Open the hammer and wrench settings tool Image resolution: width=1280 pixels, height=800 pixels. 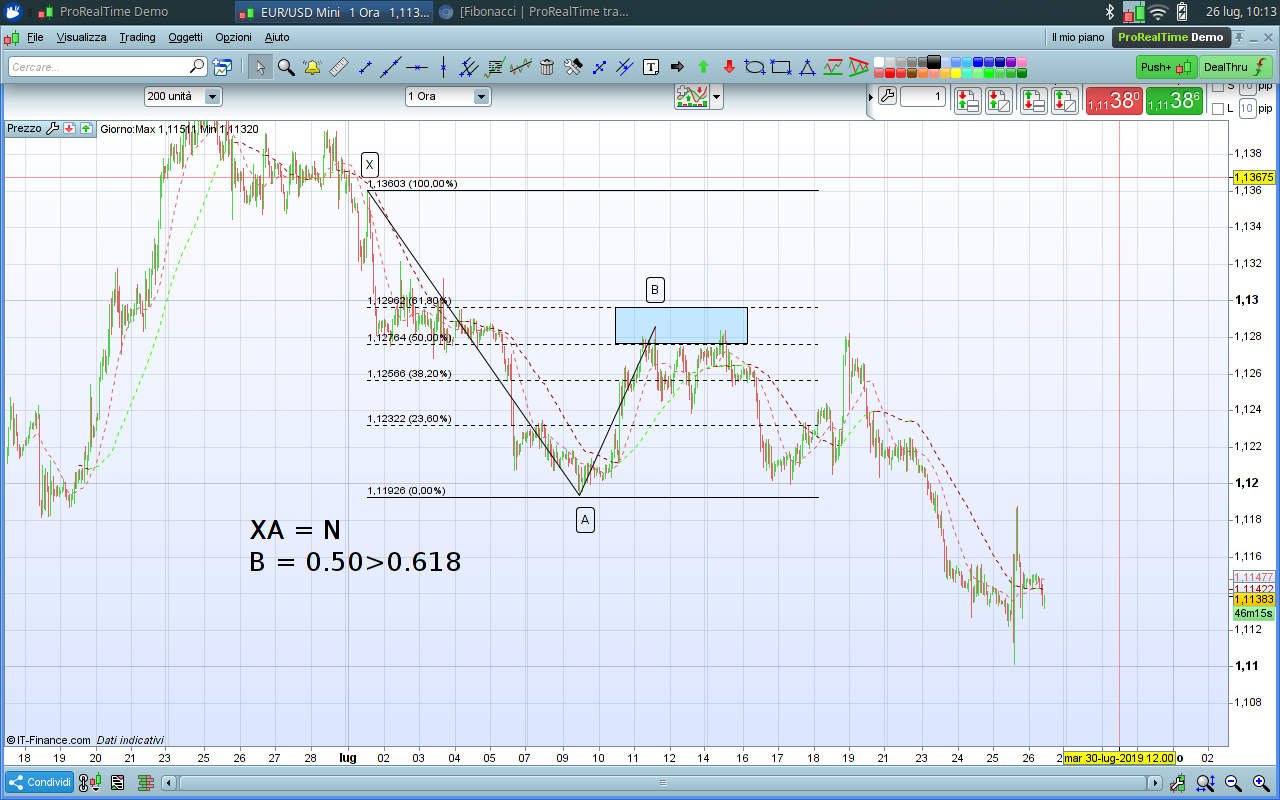click(x=573, y=67)
